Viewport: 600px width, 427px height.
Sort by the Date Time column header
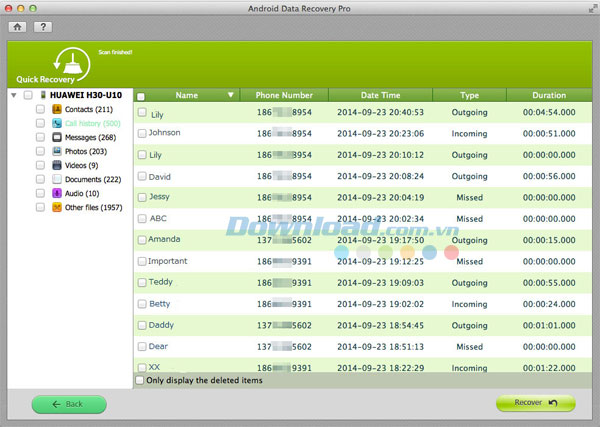coord(379,96)
